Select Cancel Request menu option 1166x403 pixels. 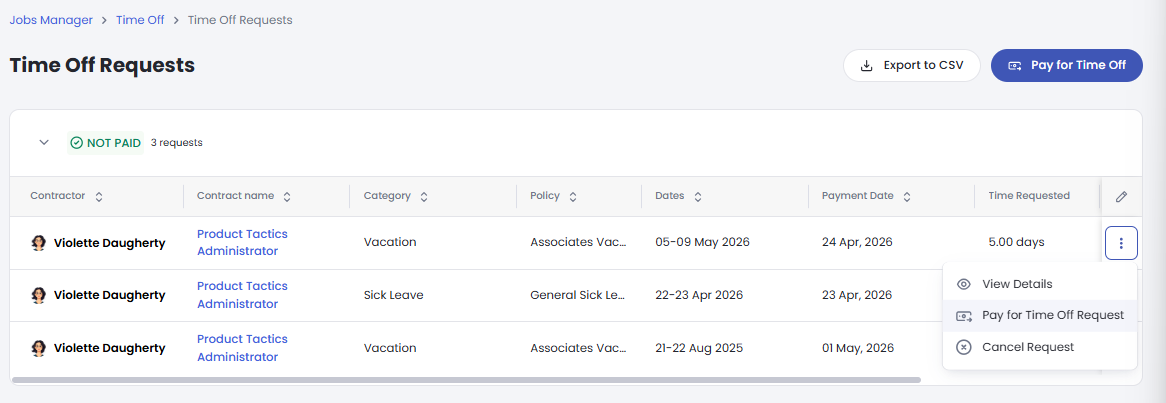(x=1027, y=347)
